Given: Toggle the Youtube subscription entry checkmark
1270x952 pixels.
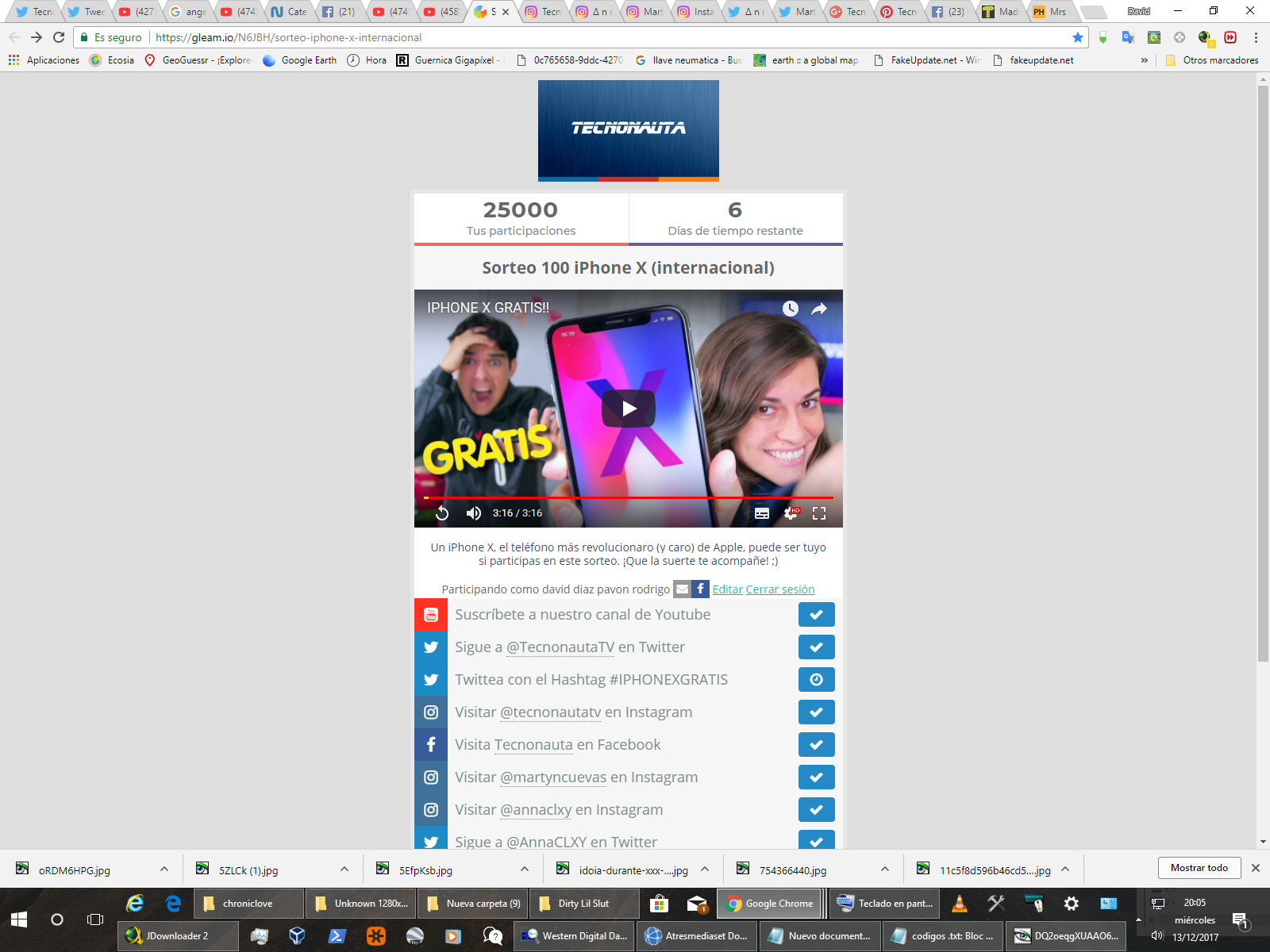Looking at the screenshot, I should 816,615.
